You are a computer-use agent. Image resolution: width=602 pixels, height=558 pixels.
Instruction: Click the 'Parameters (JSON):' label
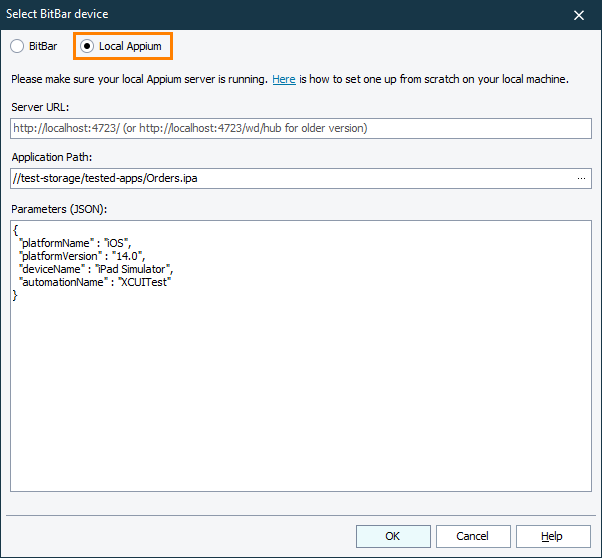(59, 208)
